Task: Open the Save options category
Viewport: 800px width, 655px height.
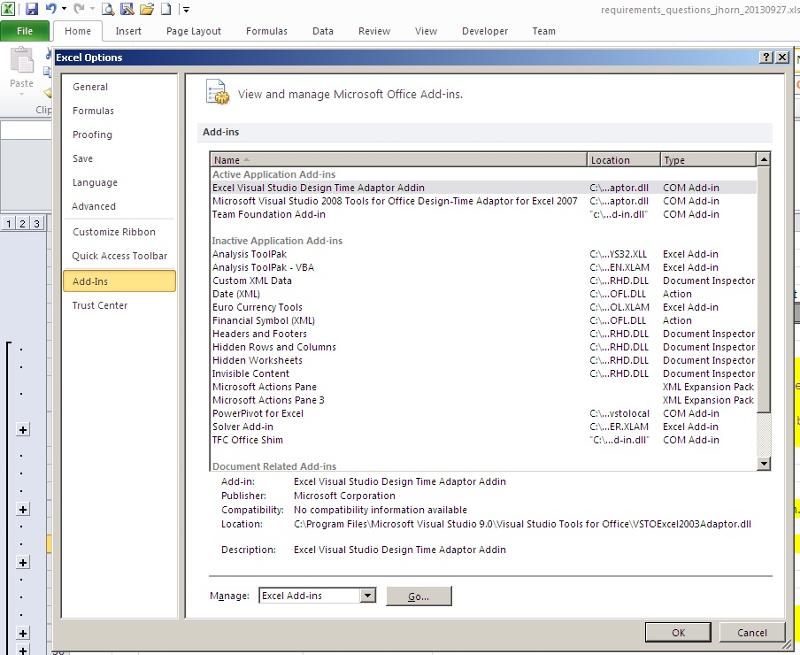Action: pos(119,159)
